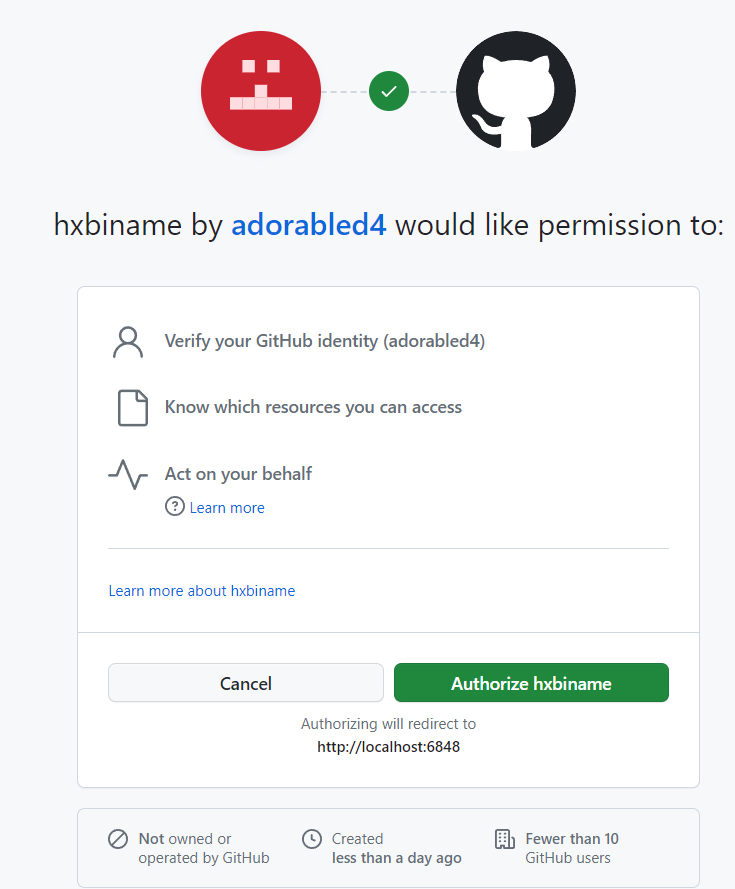Open Learn more under Act on your behalf
Image resolution: width=735 pixels, height=889 pixels.
[x=227, y=508]
